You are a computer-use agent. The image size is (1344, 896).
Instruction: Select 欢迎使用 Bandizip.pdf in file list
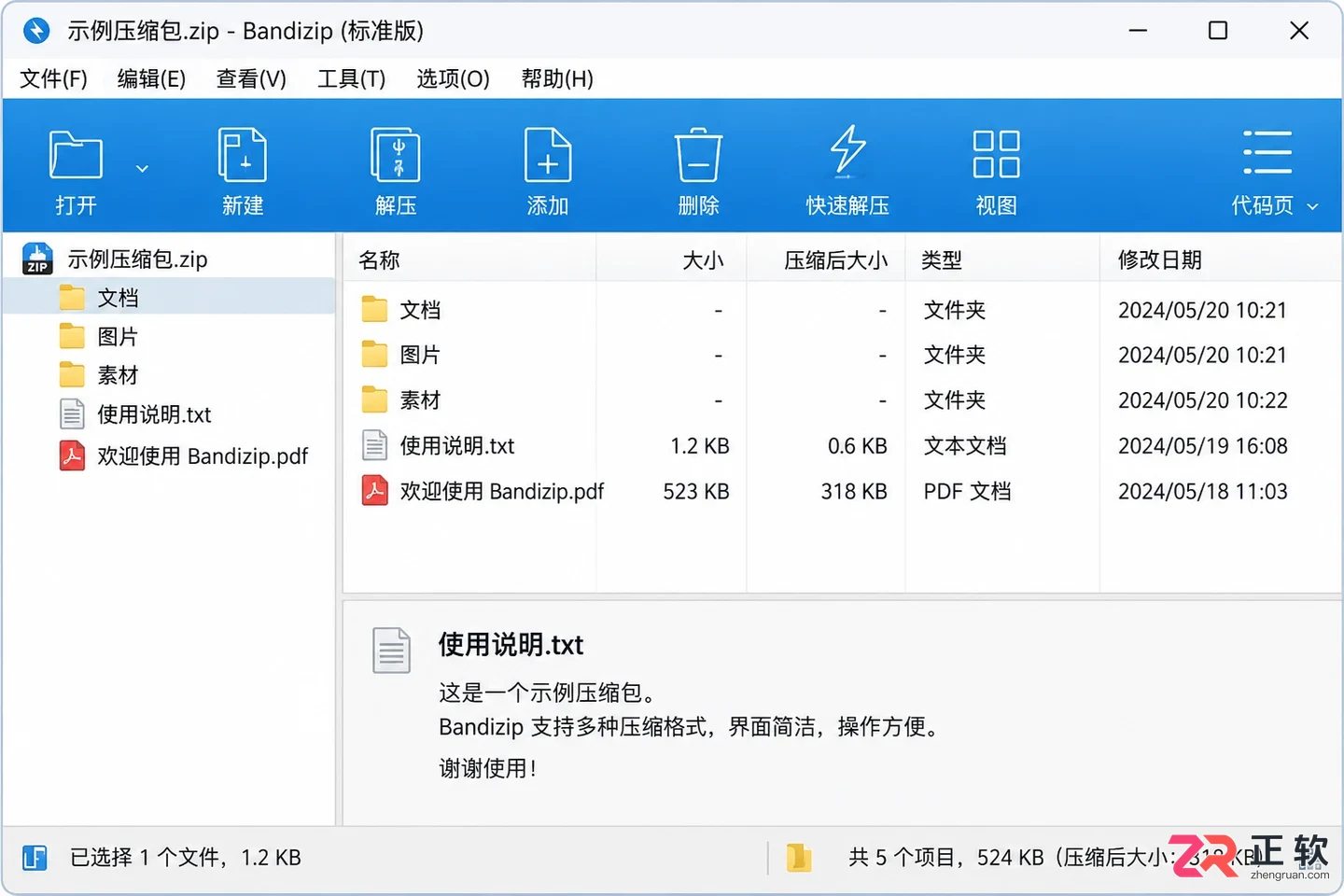(x=842, y=491)
